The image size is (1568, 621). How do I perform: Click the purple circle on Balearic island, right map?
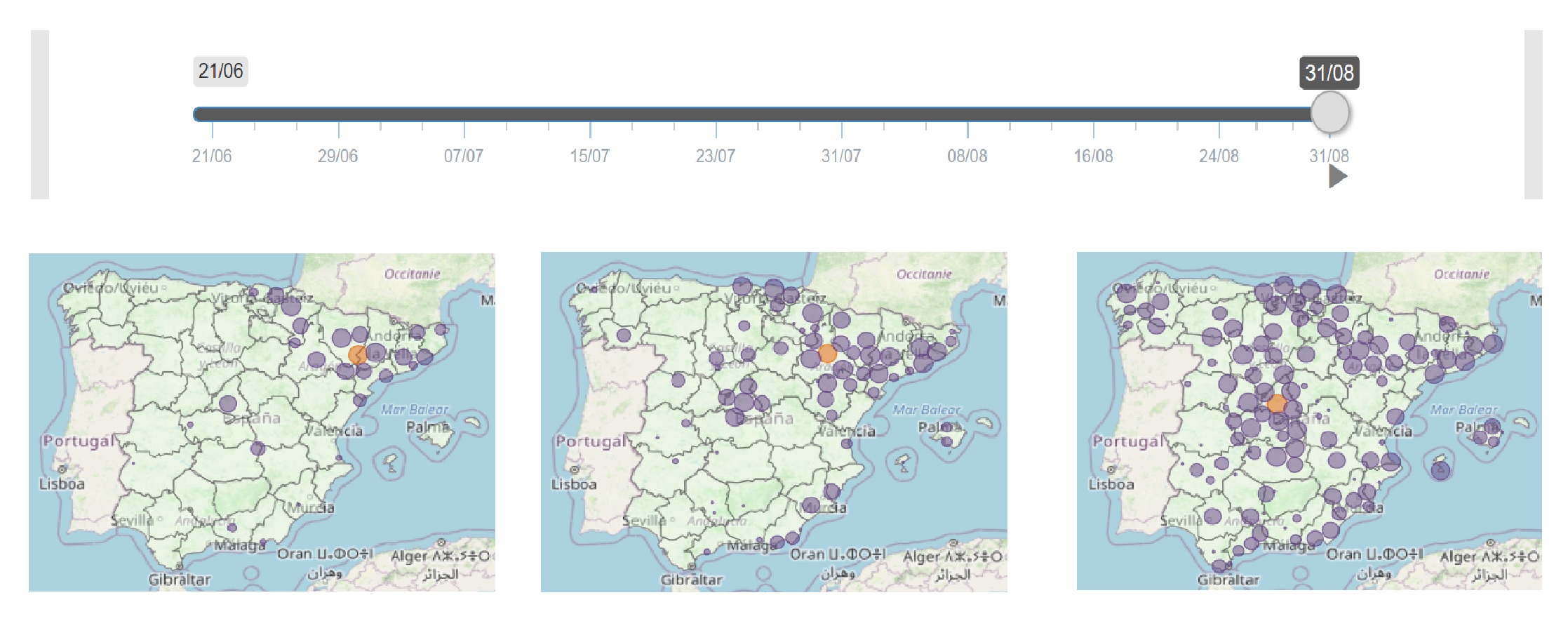tap(1440, 470)
